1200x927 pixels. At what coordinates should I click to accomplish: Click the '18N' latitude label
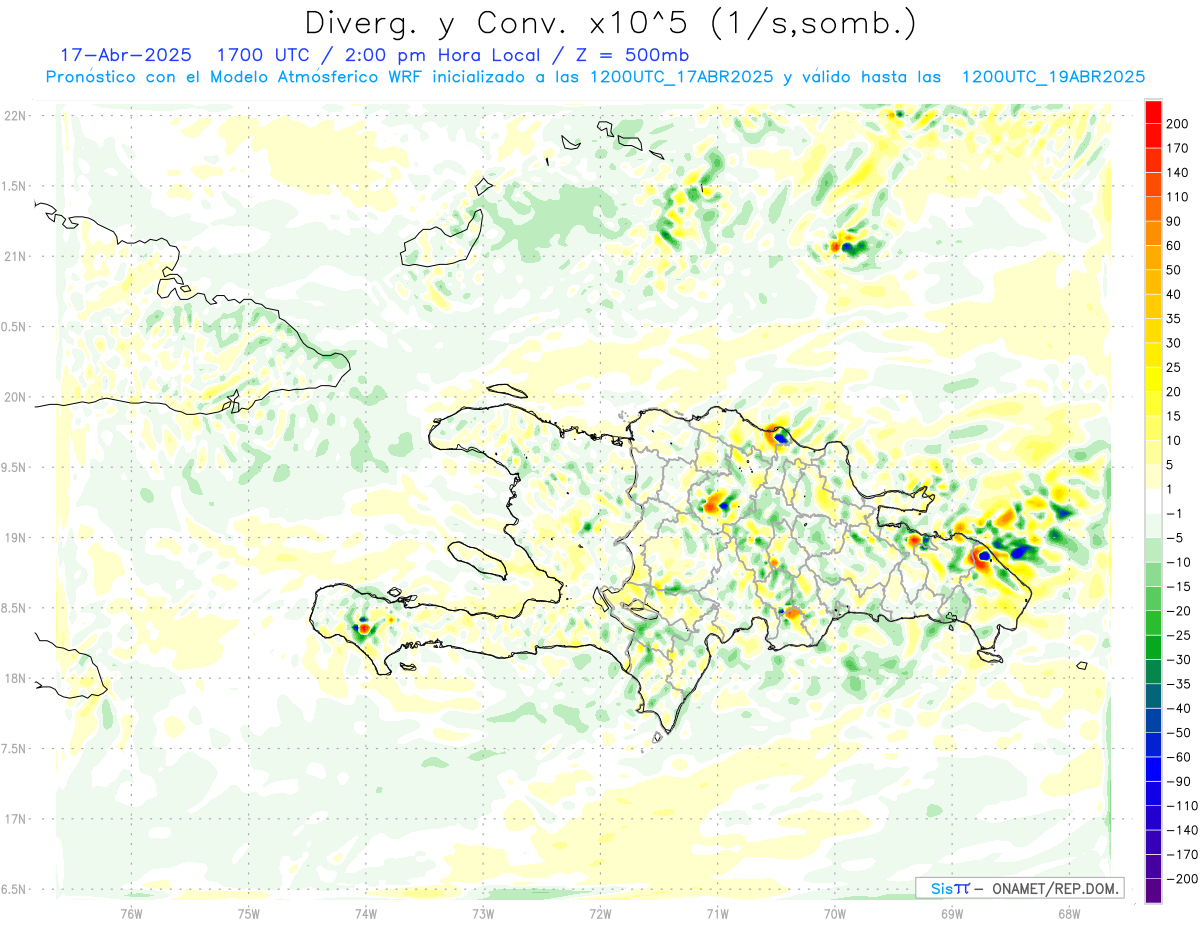point(14,678)
